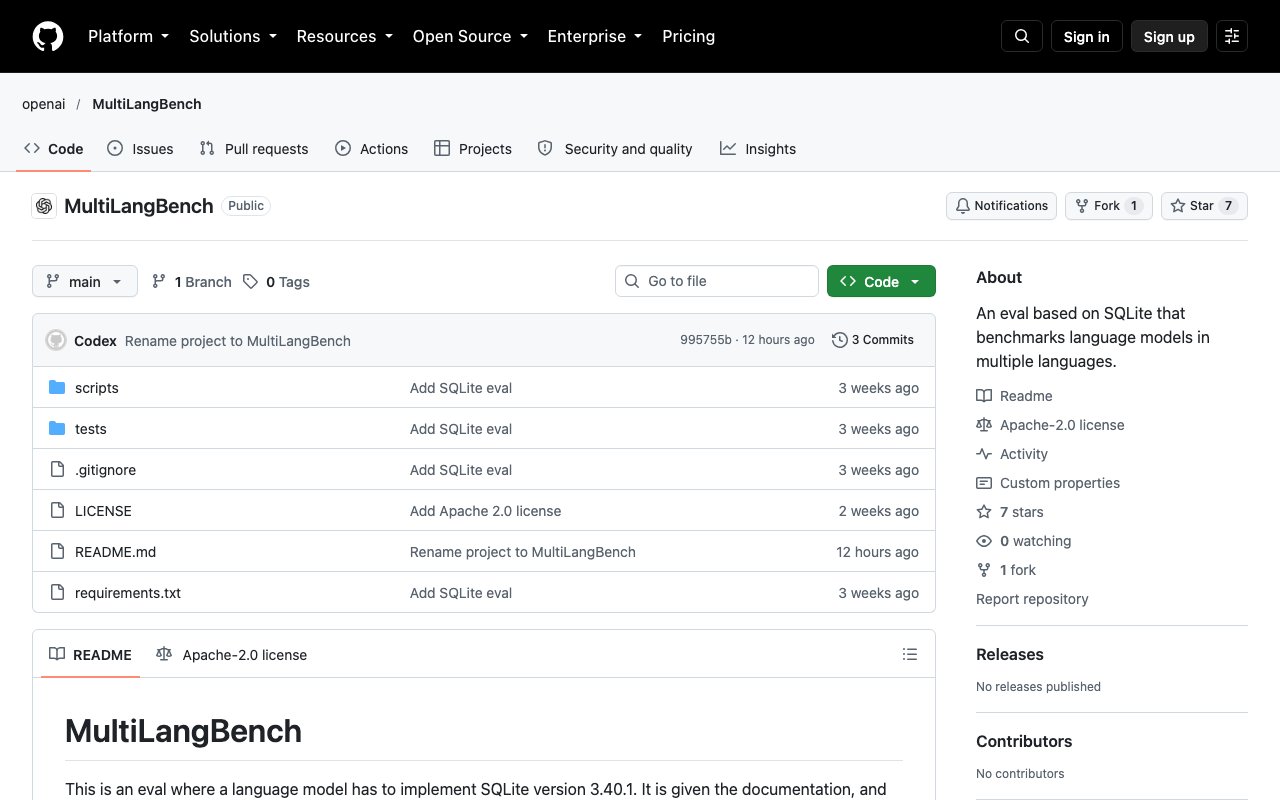This screenshot has width=1280, height=800.
Task: Open the main branch selector dropdown
Action: pyautogui.click(x=85, y=282)
